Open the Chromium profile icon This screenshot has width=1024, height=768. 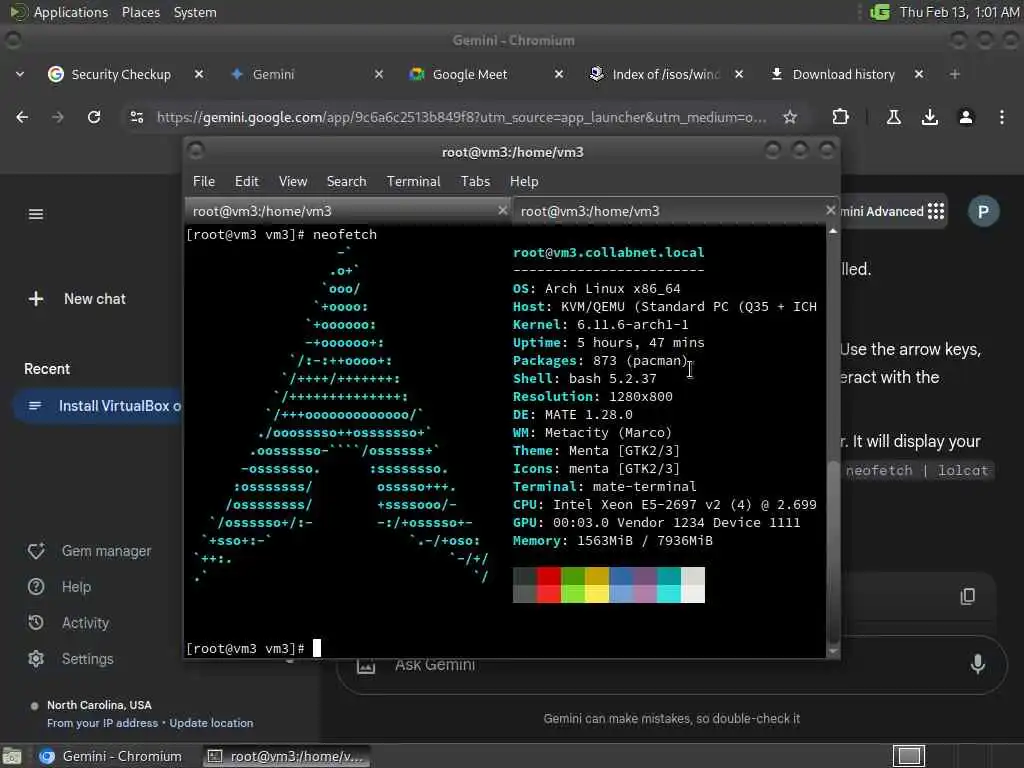point(966,117)
